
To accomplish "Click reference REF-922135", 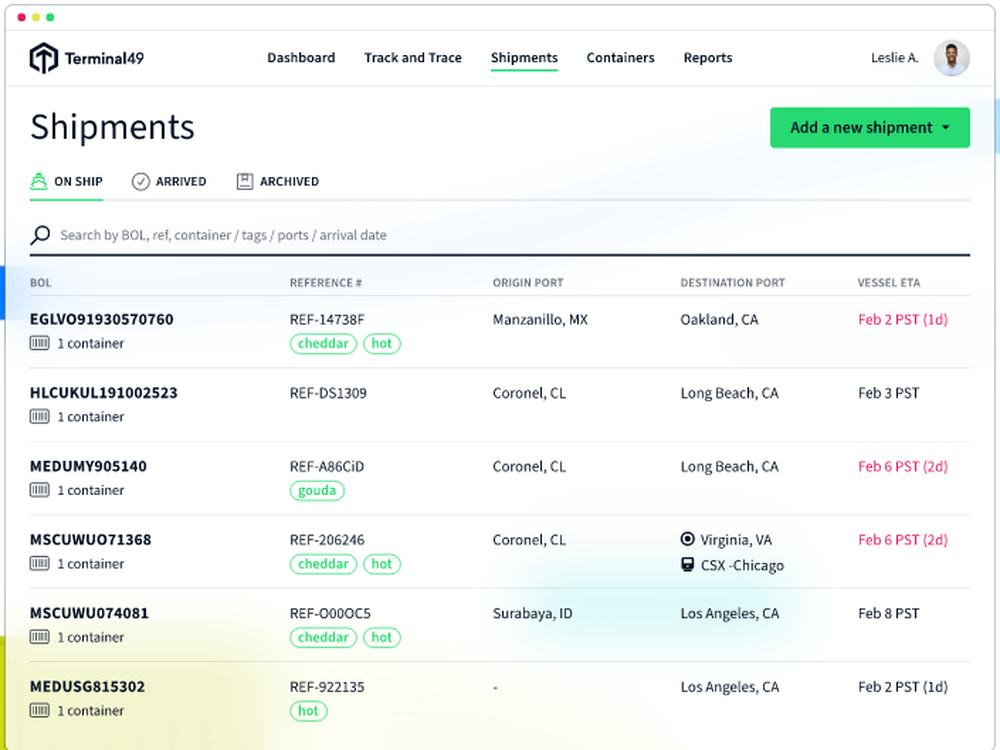I will click(327, 687).
